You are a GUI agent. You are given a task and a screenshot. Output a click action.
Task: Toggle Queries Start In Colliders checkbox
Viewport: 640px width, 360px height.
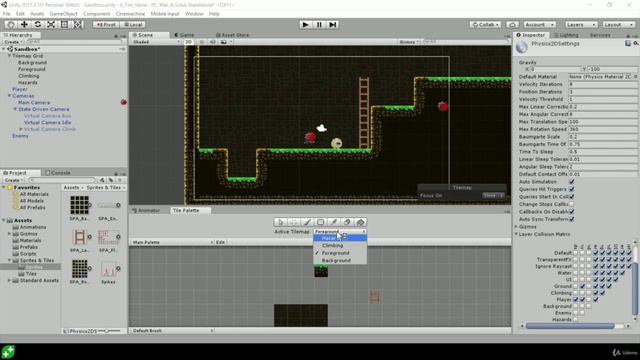point(571,197)
